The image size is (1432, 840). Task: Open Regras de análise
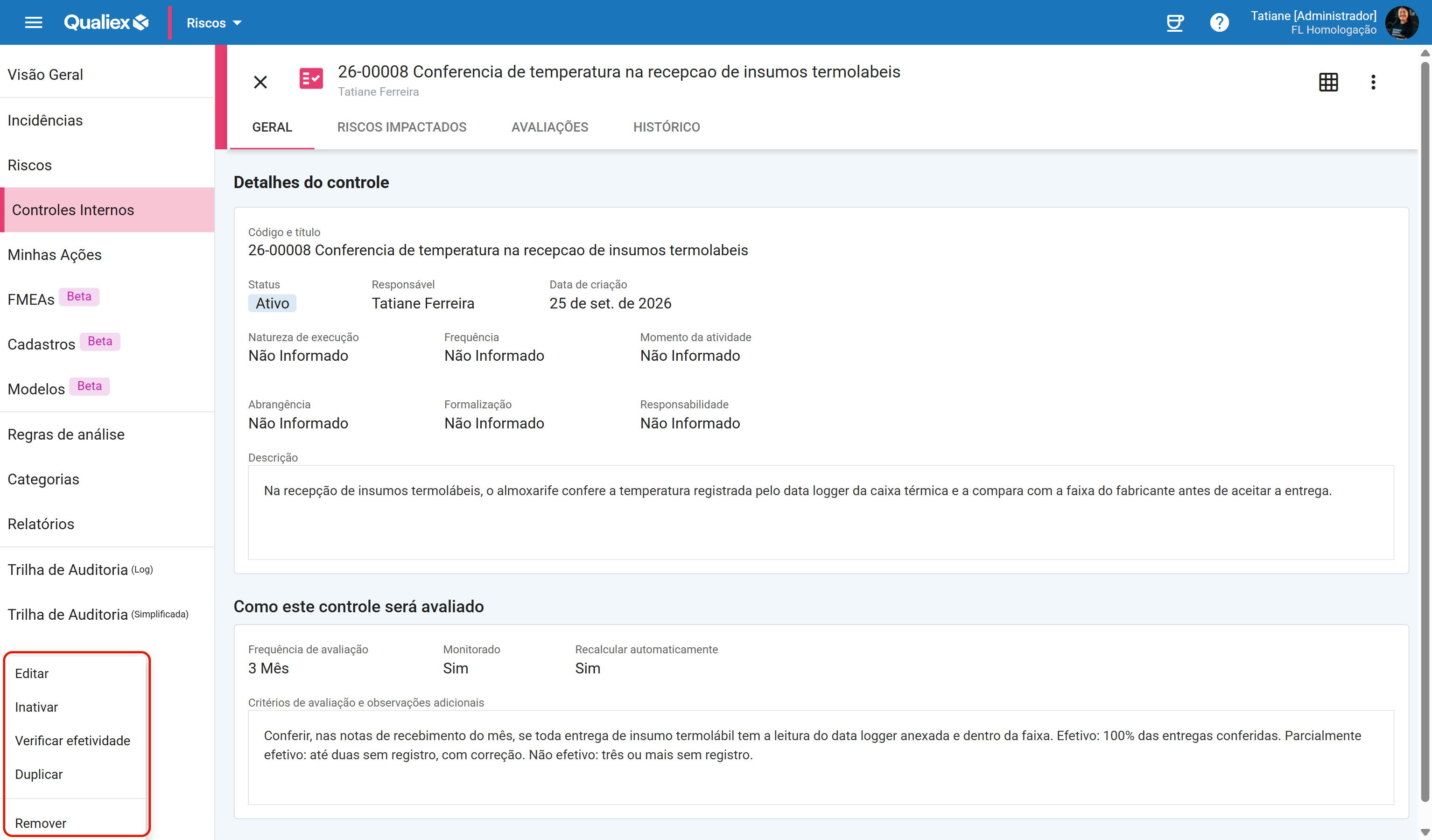pos(107,434)
